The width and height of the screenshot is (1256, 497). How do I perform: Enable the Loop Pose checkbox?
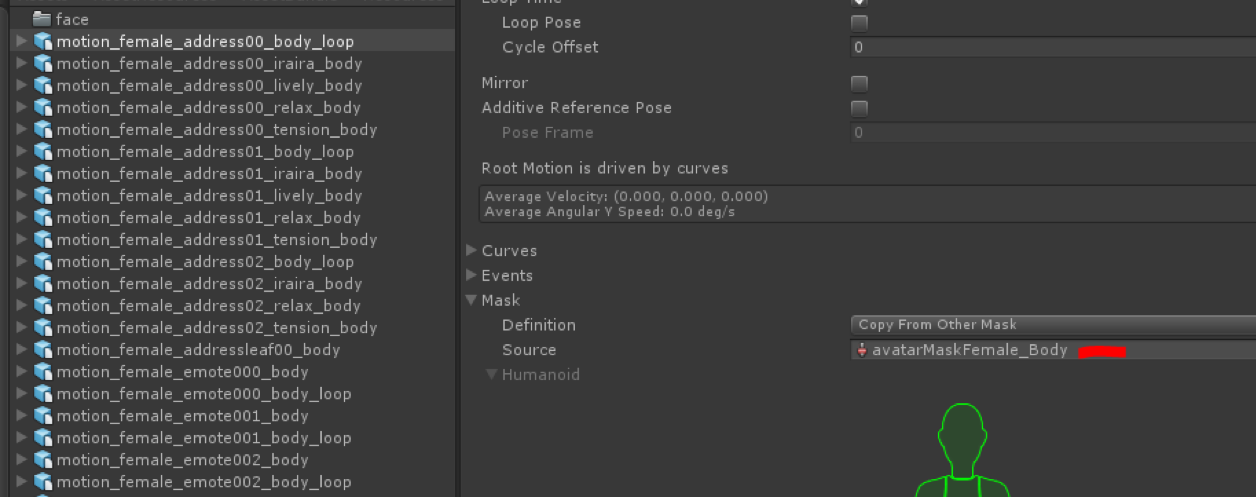tap(859, 23)
